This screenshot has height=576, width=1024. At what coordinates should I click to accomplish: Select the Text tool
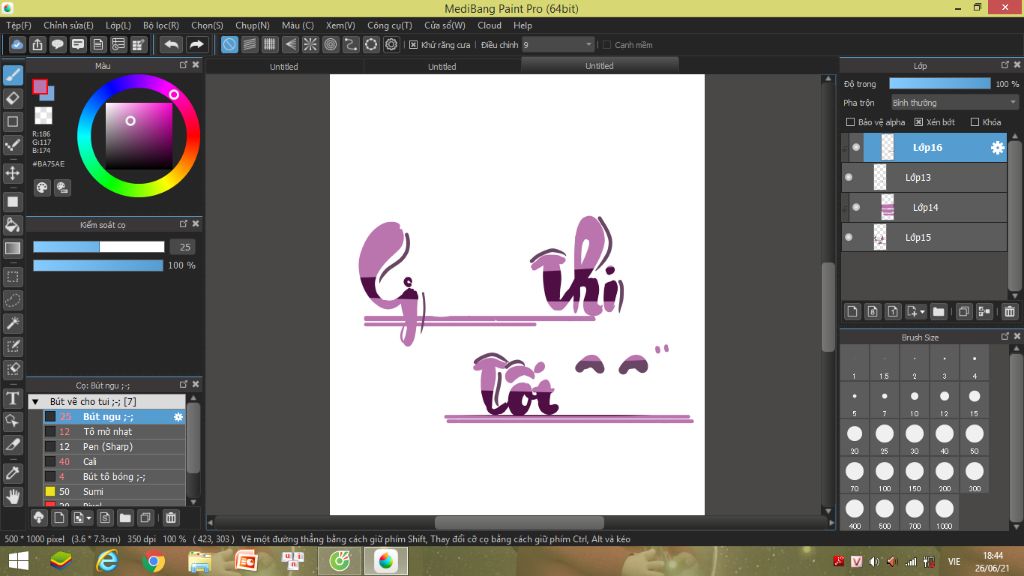12,398
